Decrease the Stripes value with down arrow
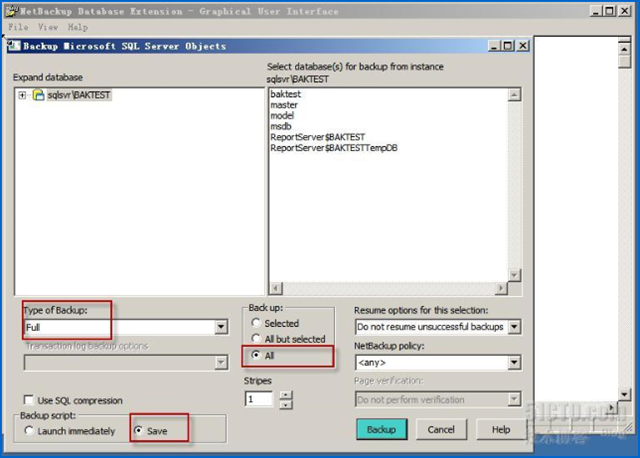The width and height of the screenshot is (640, 458). (286, 404)
